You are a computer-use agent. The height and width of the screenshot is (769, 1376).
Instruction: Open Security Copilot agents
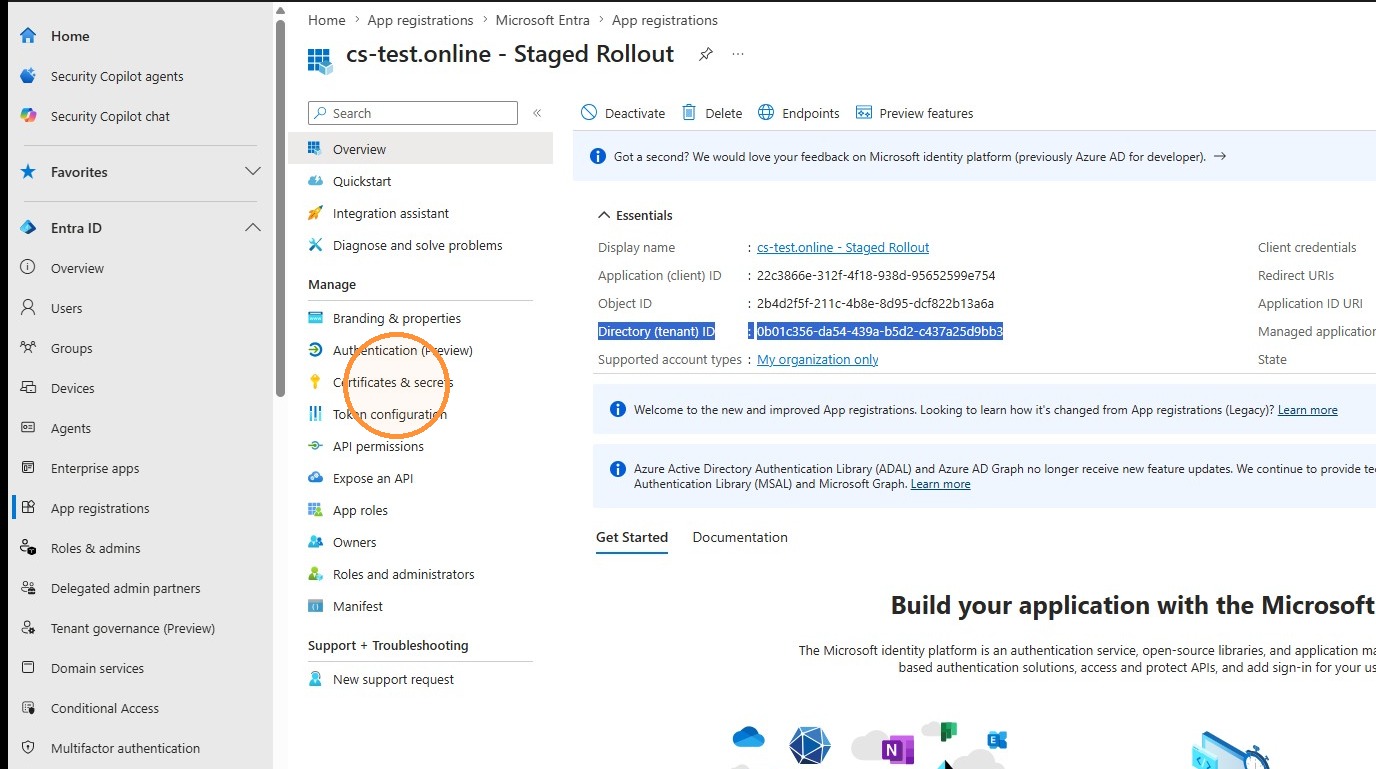tap(117, 76)
